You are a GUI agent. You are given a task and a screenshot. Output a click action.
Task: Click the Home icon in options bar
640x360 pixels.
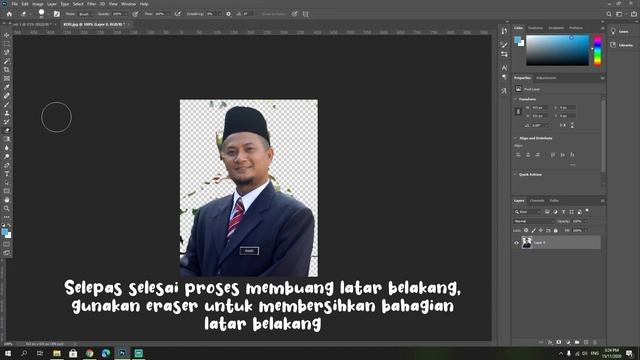pos(9,14)
